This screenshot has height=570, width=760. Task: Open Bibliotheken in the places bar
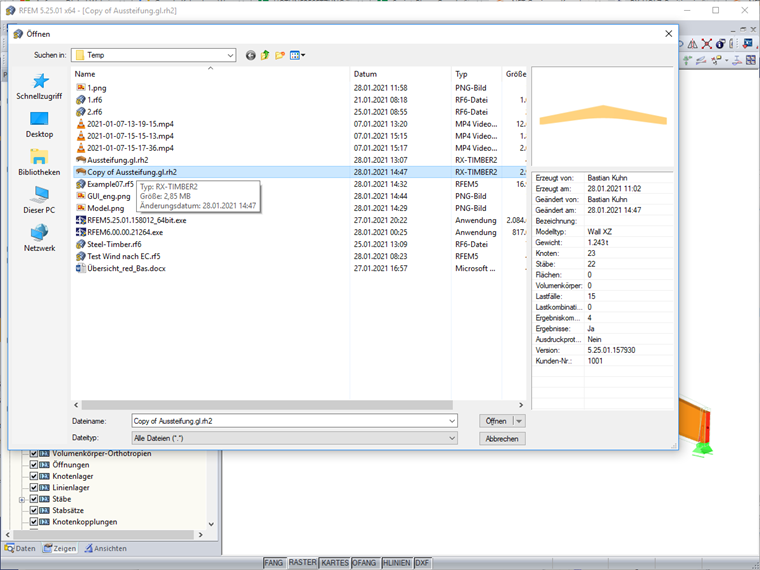click(39, 162)
